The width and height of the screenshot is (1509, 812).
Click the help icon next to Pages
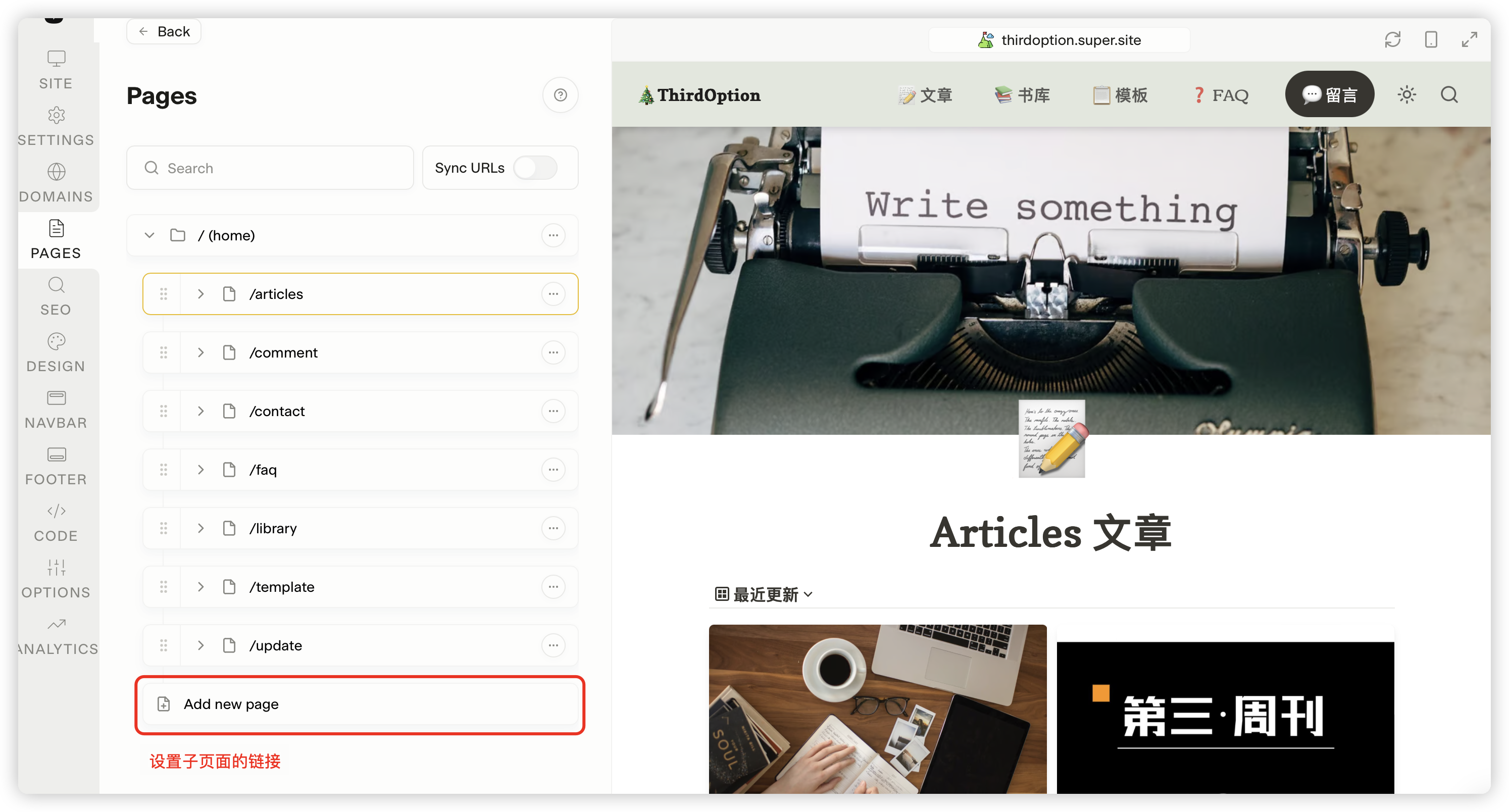pos(561,95)
